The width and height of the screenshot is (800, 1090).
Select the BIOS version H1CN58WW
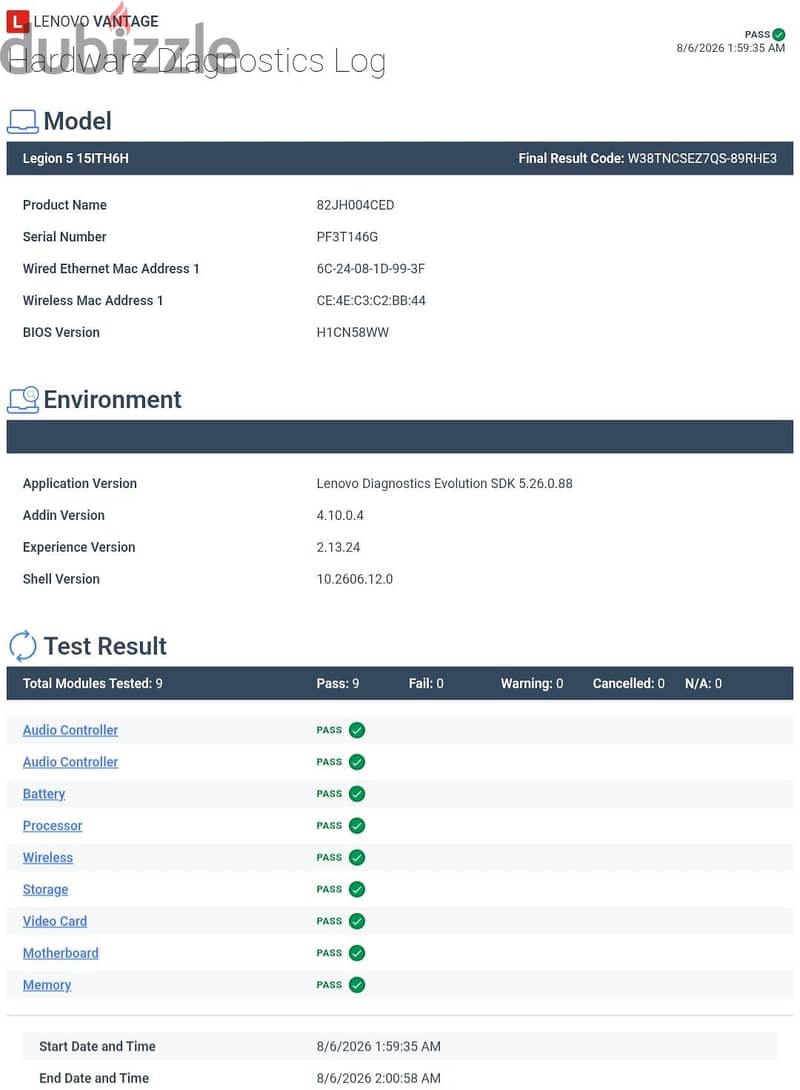352,333
